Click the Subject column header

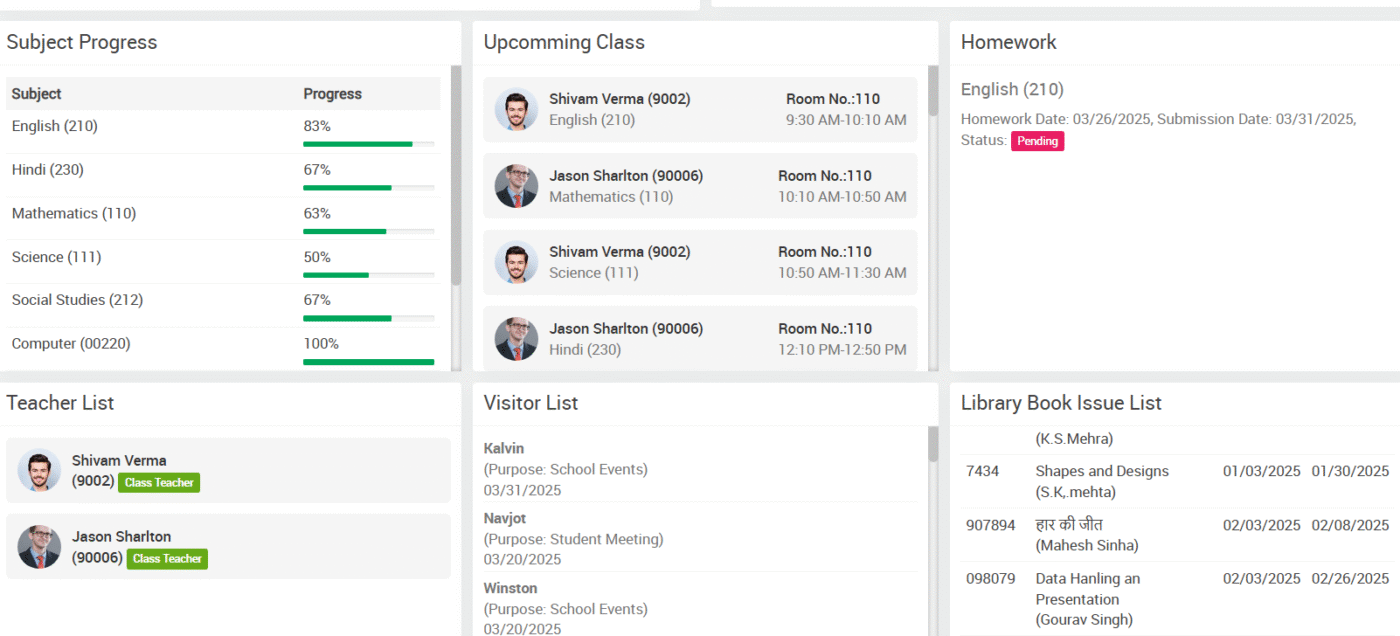pyautogui.click(x=37, y=94)
